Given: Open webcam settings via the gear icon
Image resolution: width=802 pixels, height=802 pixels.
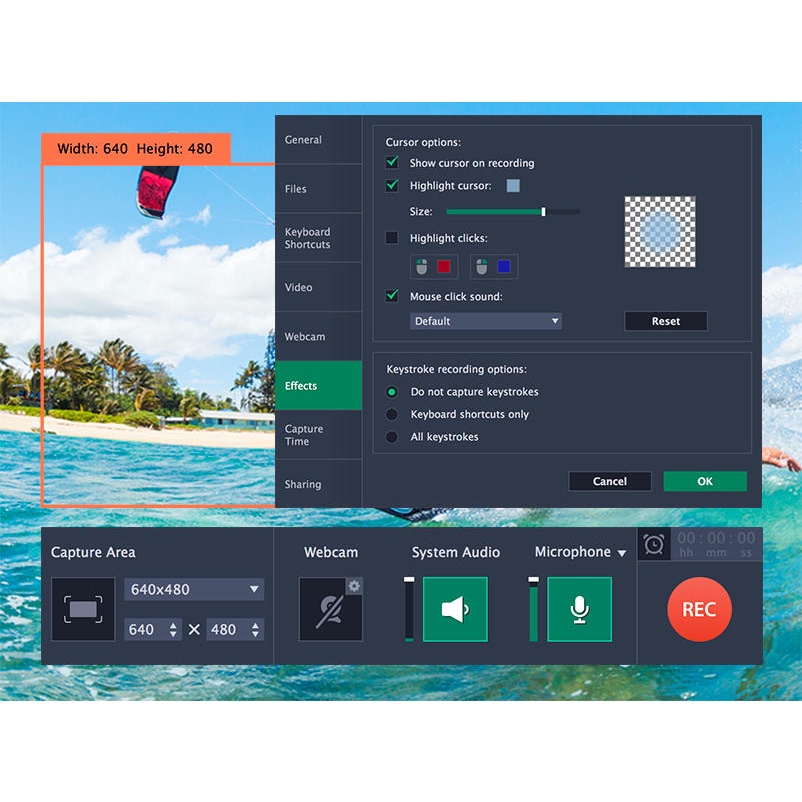Looking at the screenshot, I should click(354, 586).
